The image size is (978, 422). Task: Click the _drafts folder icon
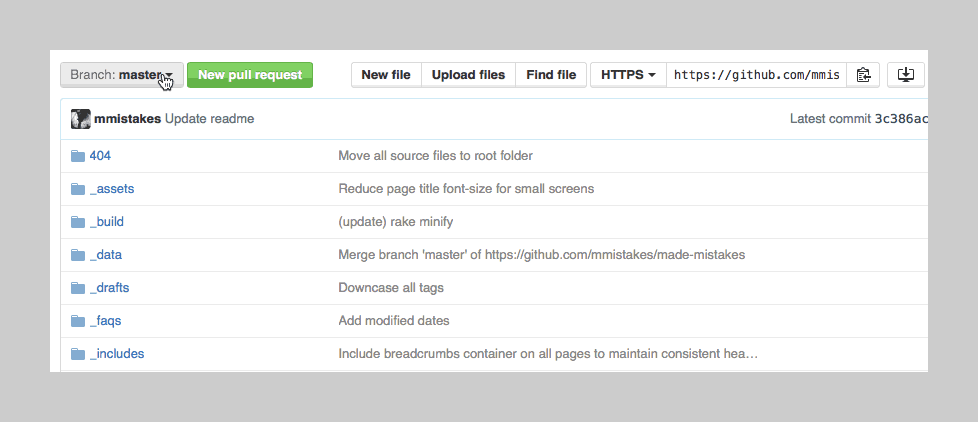[x=78, y=288]
